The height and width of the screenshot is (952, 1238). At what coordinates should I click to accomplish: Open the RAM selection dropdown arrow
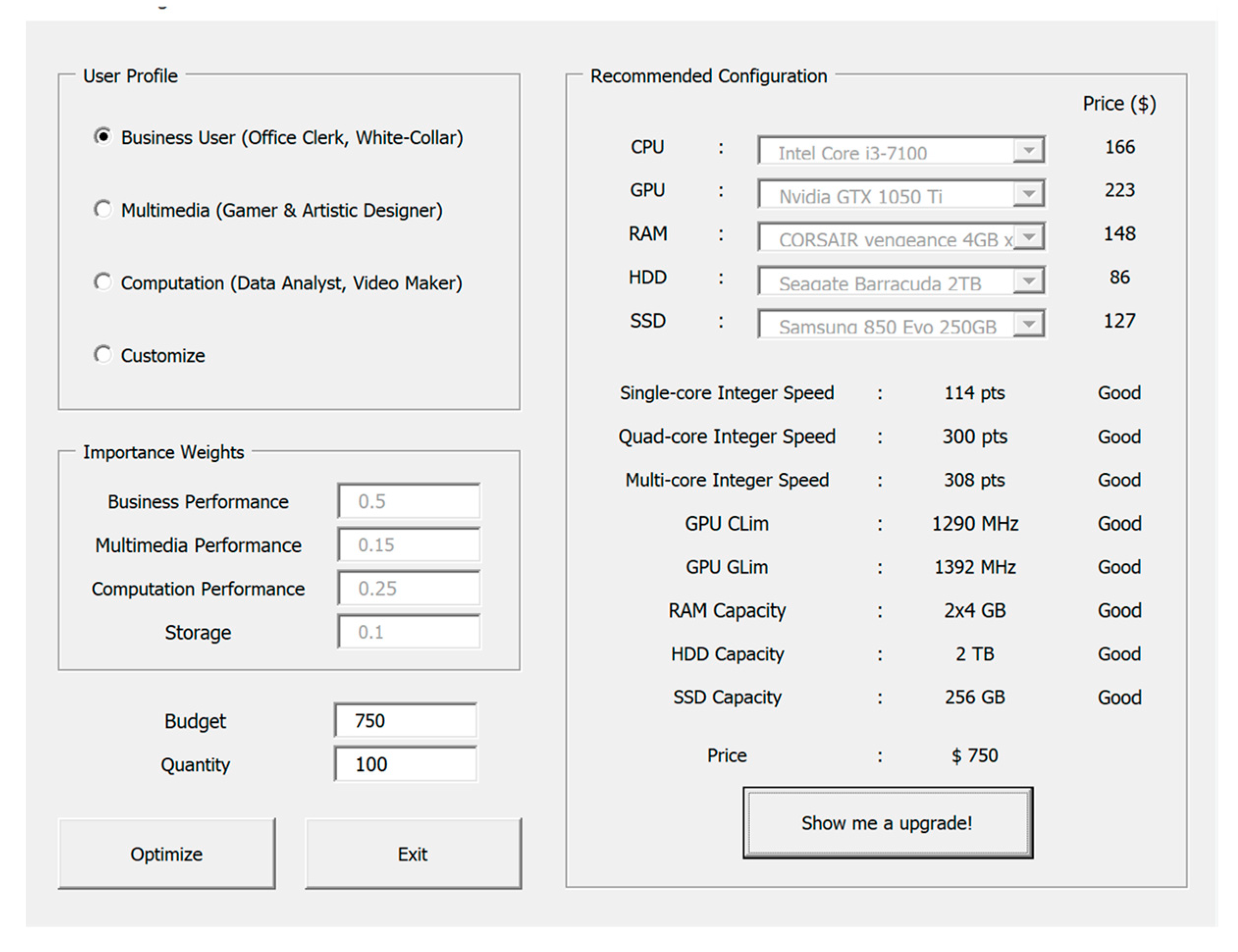click(x=1028, y=237)
